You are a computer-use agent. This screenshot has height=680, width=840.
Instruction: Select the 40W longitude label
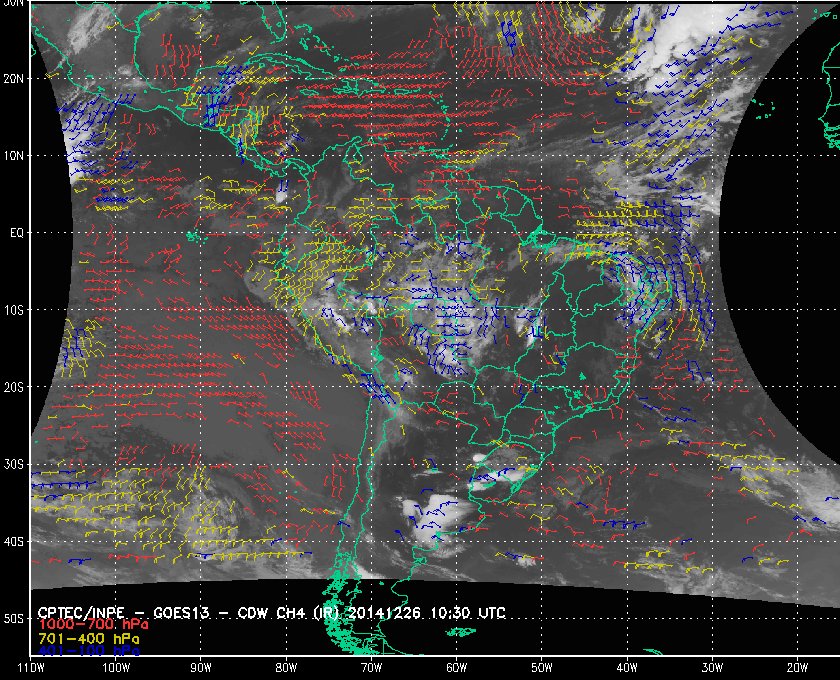(627, 668)
